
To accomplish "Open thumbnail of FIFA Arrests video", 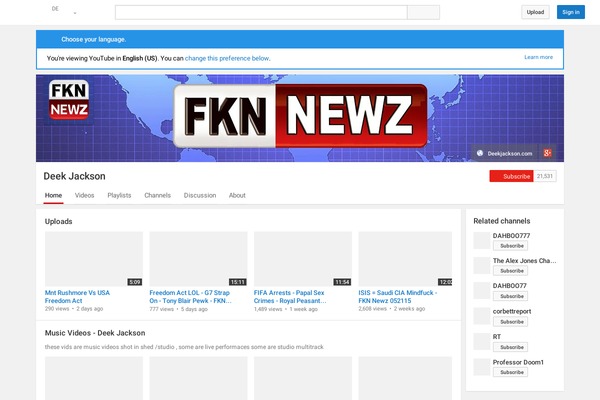I will click(303, 259).
